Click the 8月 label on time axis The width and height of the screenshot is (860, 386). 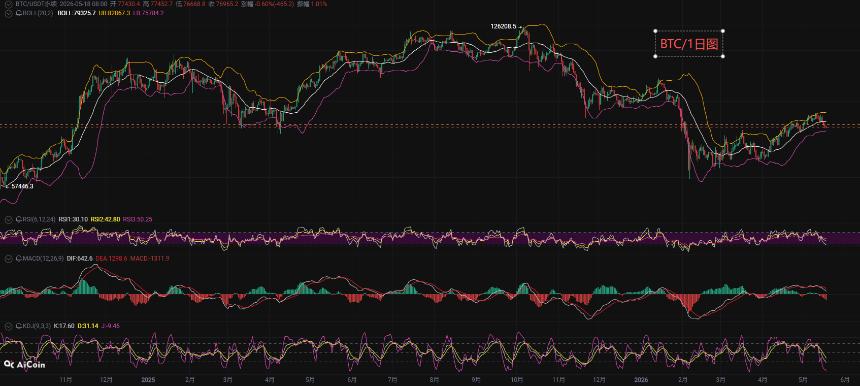point(434,379)
